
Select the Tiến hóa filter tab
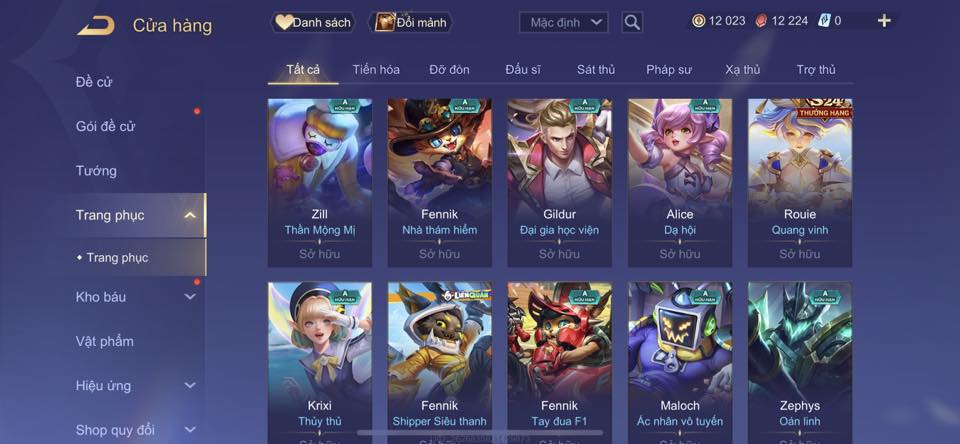(376, 70)
